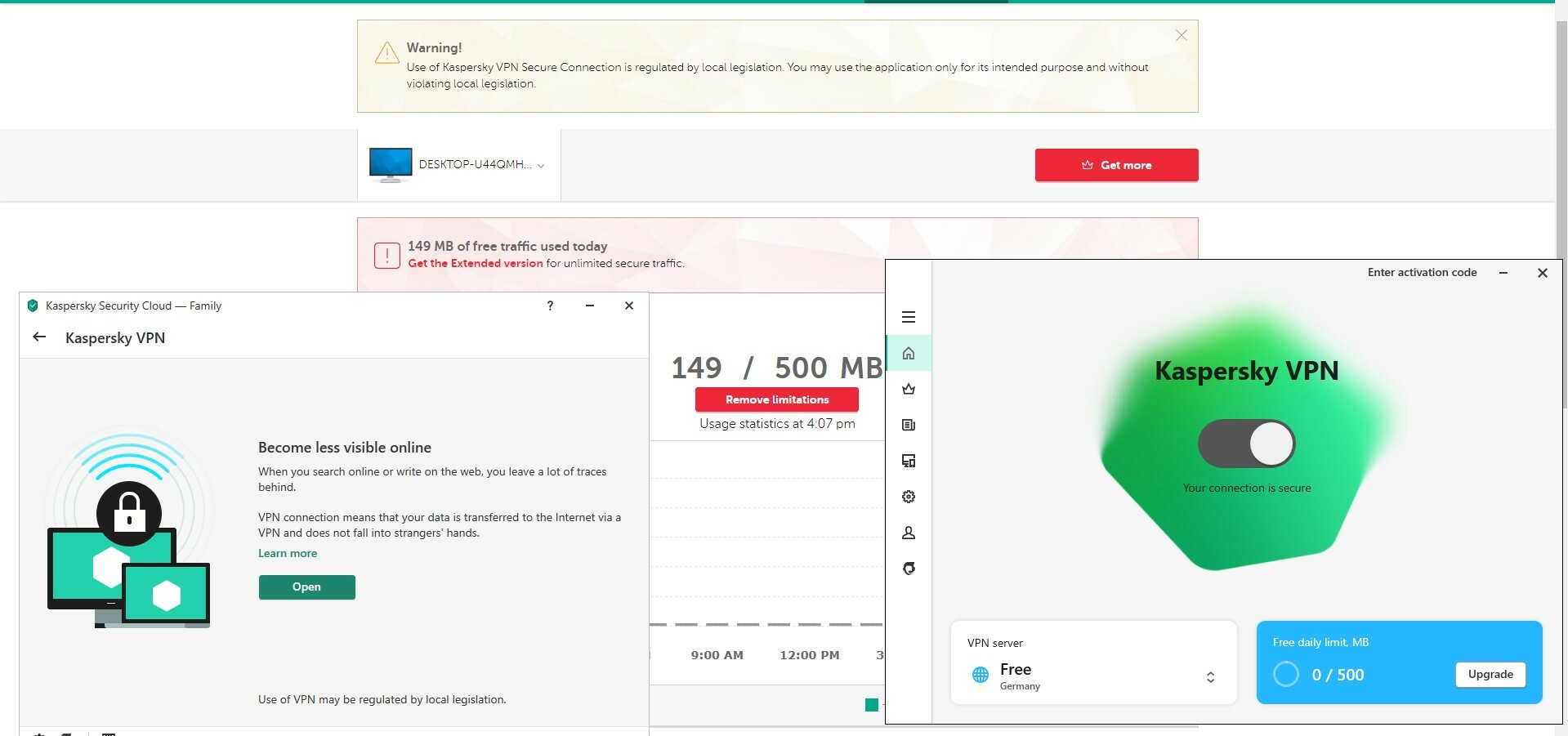The height and width of the screenshot is (736, 1568).
Task: Click the 'Become less visible online' heading
Action: (x=345, y=448)
